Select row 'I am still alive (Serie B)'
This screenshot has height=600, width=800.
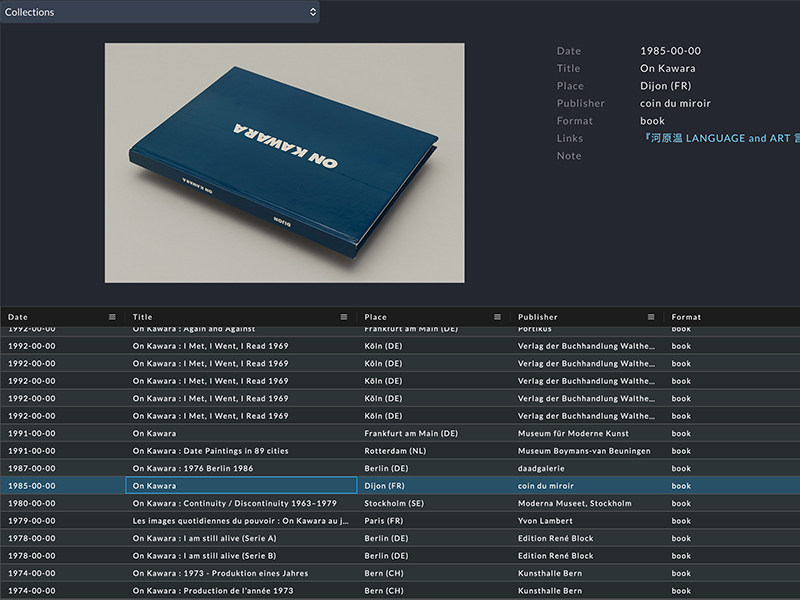pyautogui.click(x=400, y=556)
